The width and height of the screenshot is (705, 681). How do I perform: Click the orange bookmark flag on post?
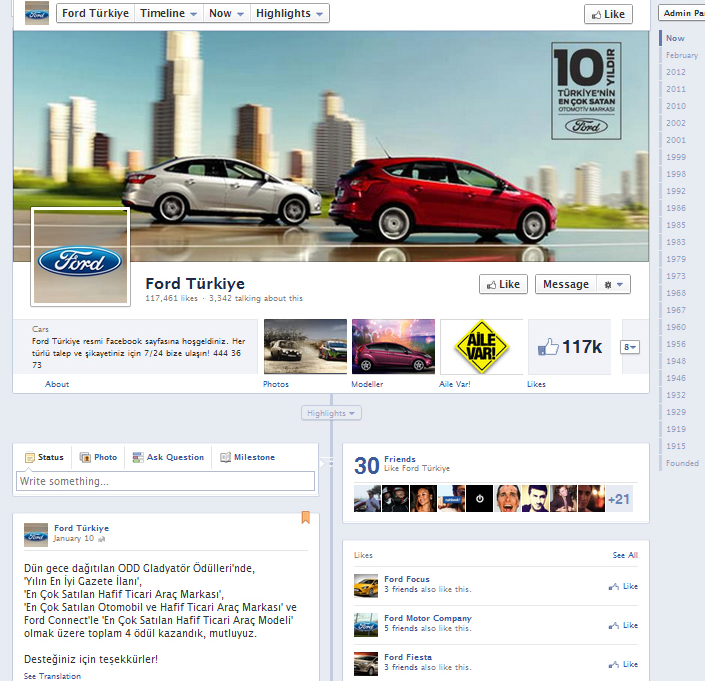point(306,518)
